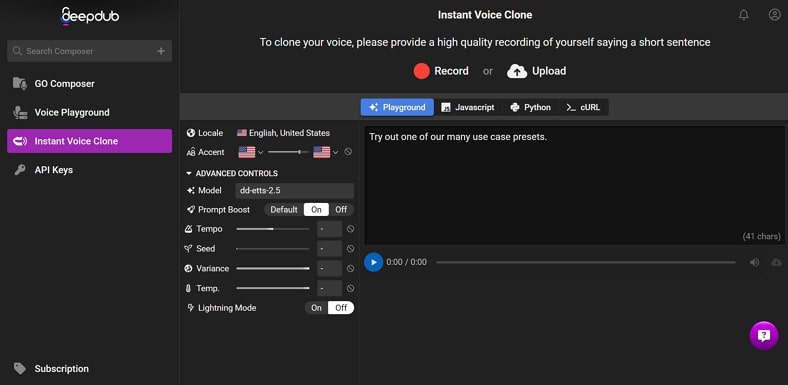
Task: Reset the Accent setting with its clear icon
Action: 348,152
